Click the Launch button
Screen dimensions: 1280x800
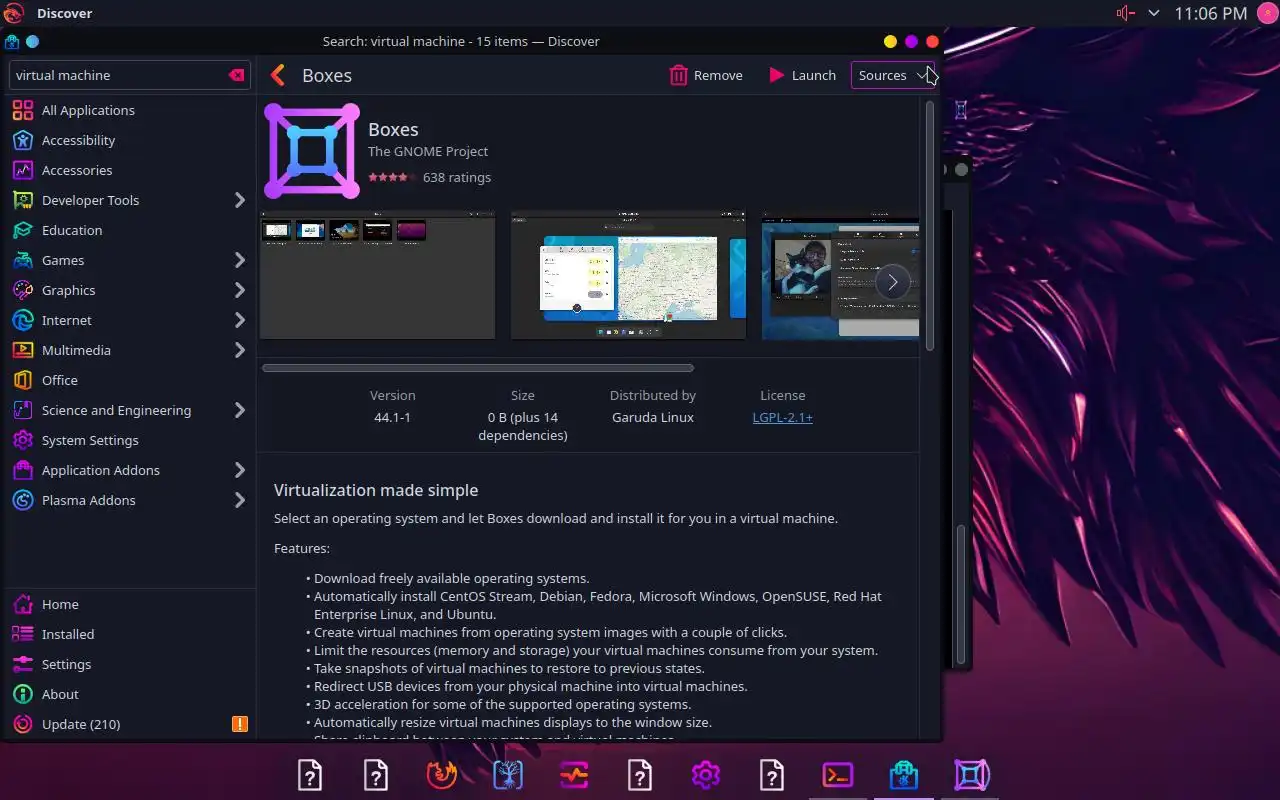pyautogui.click(x=802, y=75)
